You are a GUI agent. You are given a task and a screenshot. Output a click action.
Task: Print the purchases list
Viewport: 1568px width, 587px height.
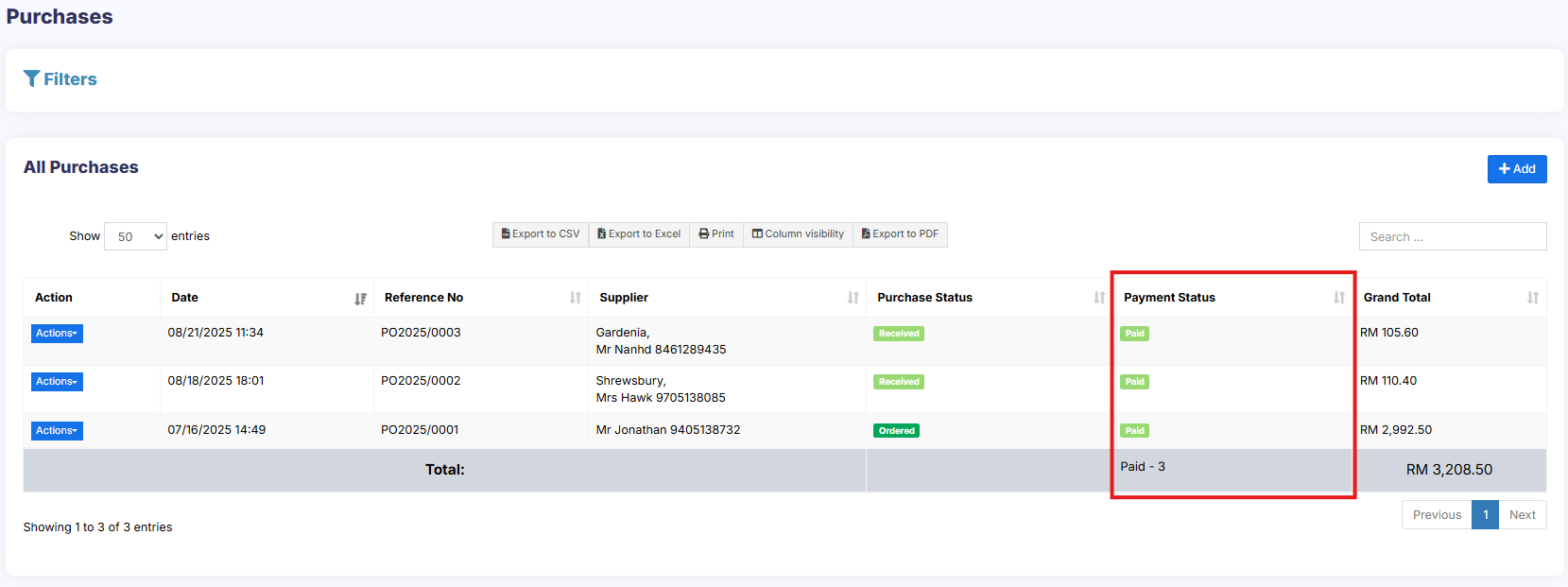pos(716,234)
